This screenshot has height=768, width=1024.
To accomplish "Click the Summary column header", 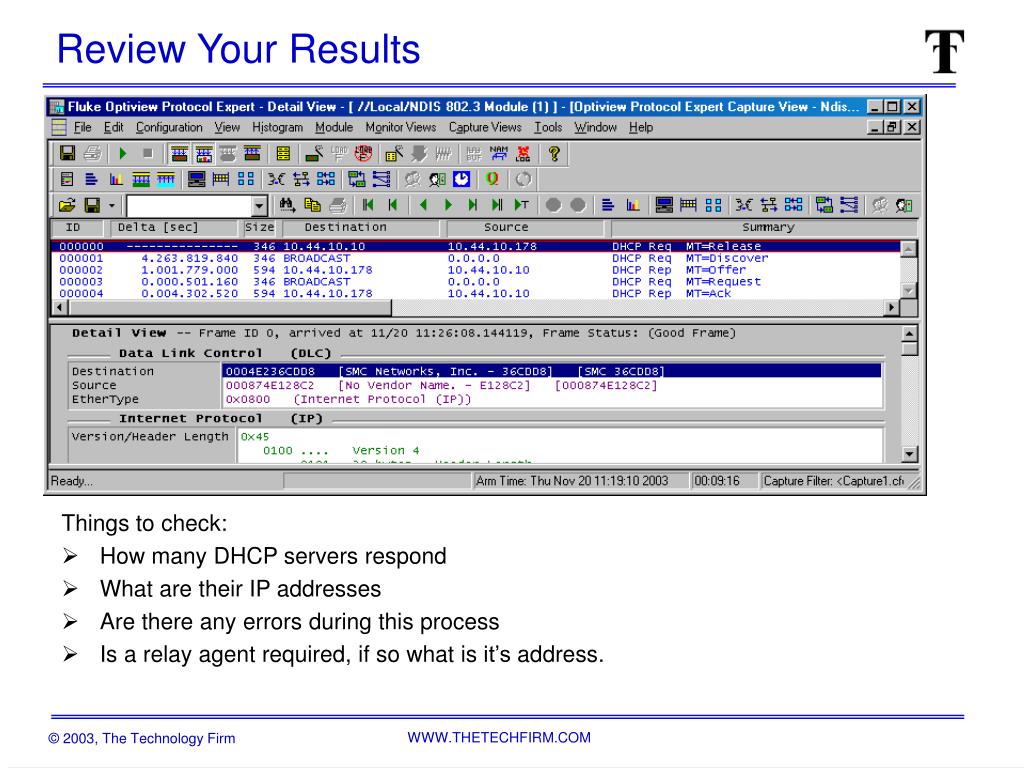I will click(x=764, y=227).
